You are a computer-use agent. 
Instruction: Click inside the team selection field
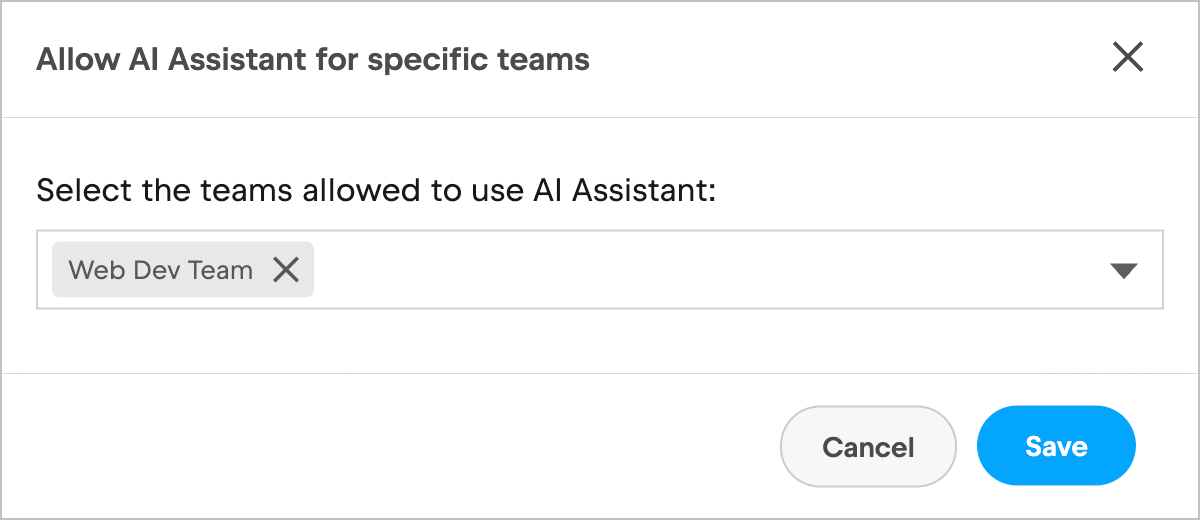700,270
